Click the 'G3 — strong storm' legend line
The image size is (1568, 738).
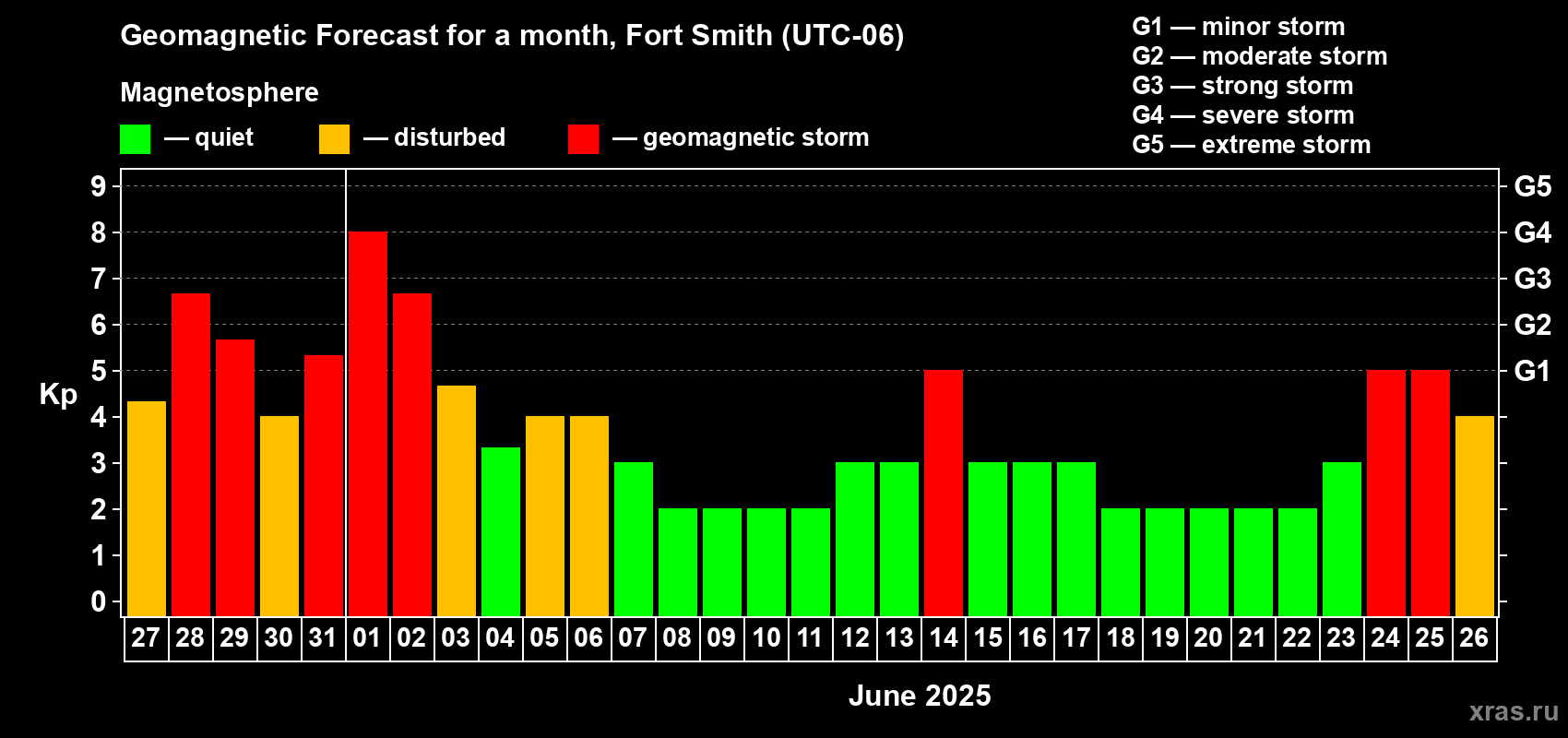[1243, 86]
